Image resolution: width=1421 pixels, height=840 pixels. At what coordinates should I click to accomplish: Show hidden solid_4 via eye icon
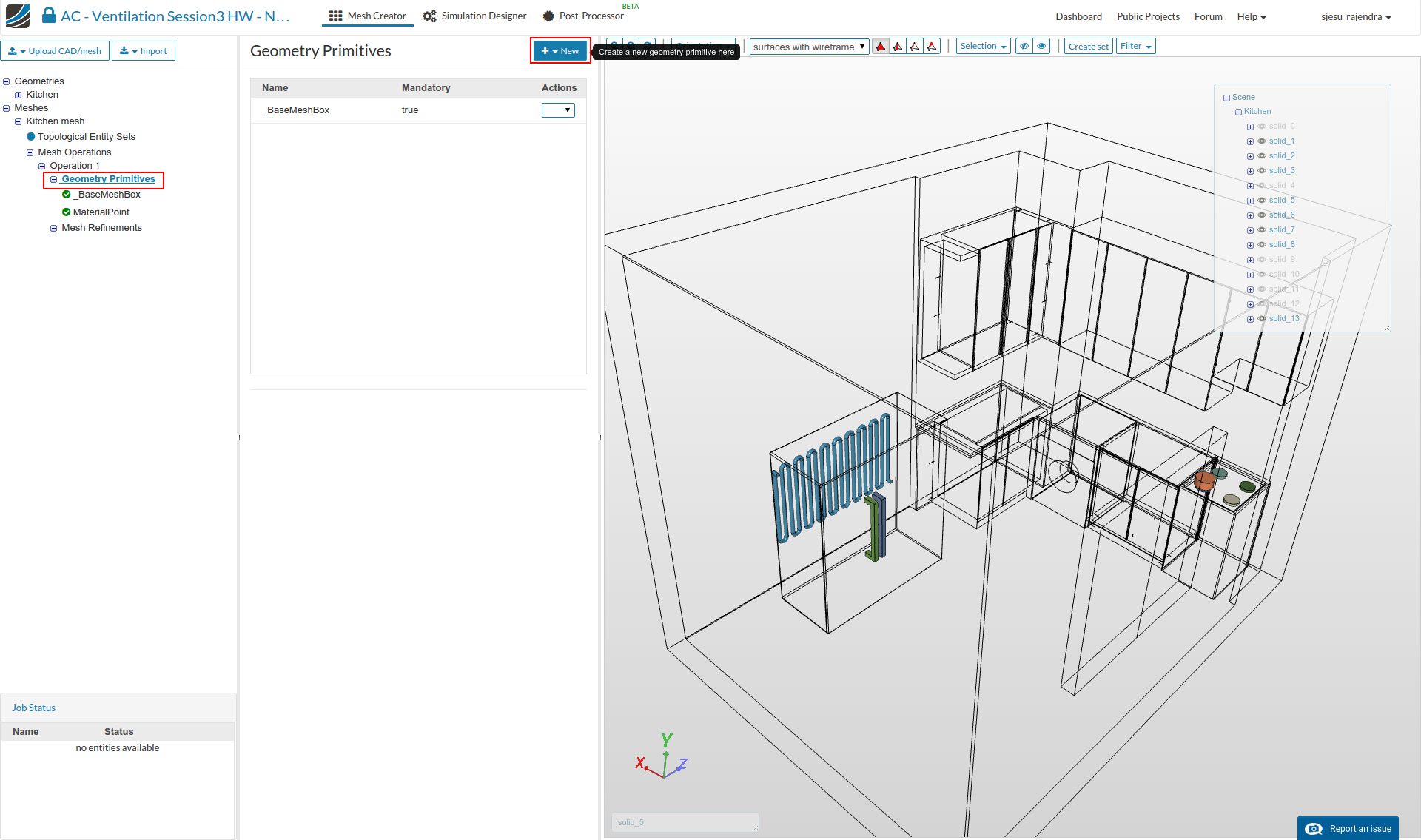(1262, 185)
